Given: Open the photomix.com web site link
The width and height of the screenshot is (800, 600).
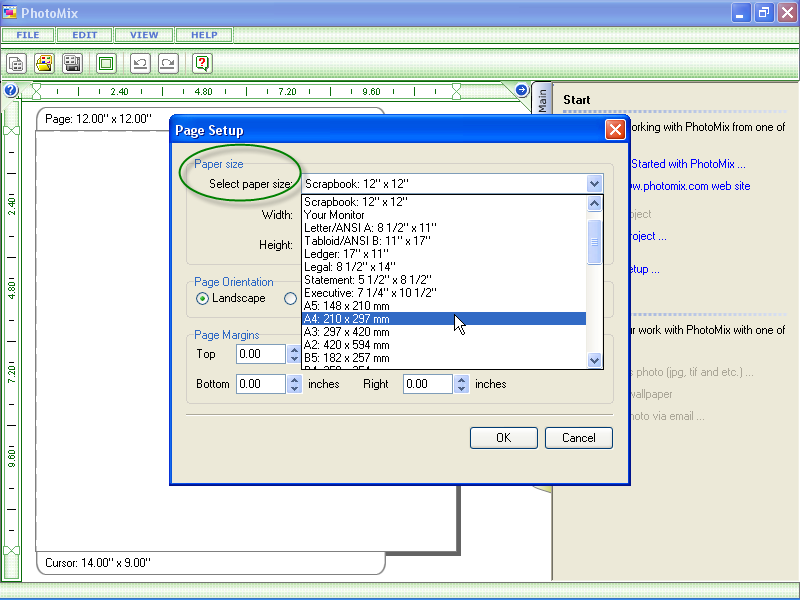Looking at the screenshot, I should pyautogui.click(x=691, y=186).
